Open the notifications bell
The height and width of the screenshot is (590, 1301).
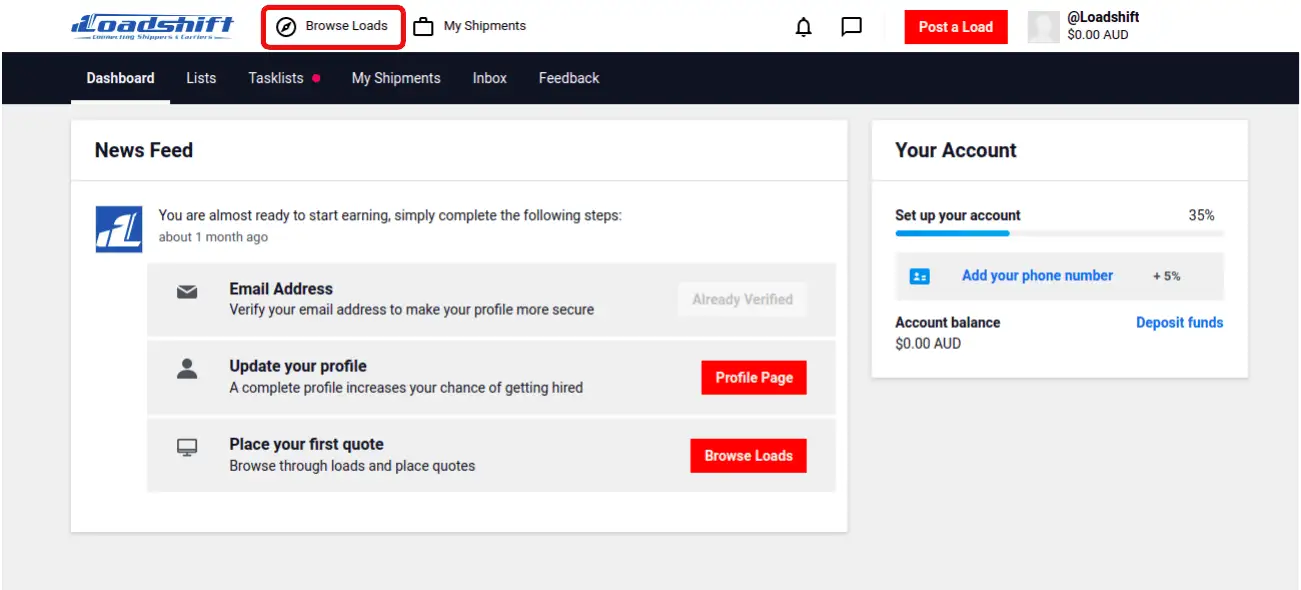(x=803, y=27)
